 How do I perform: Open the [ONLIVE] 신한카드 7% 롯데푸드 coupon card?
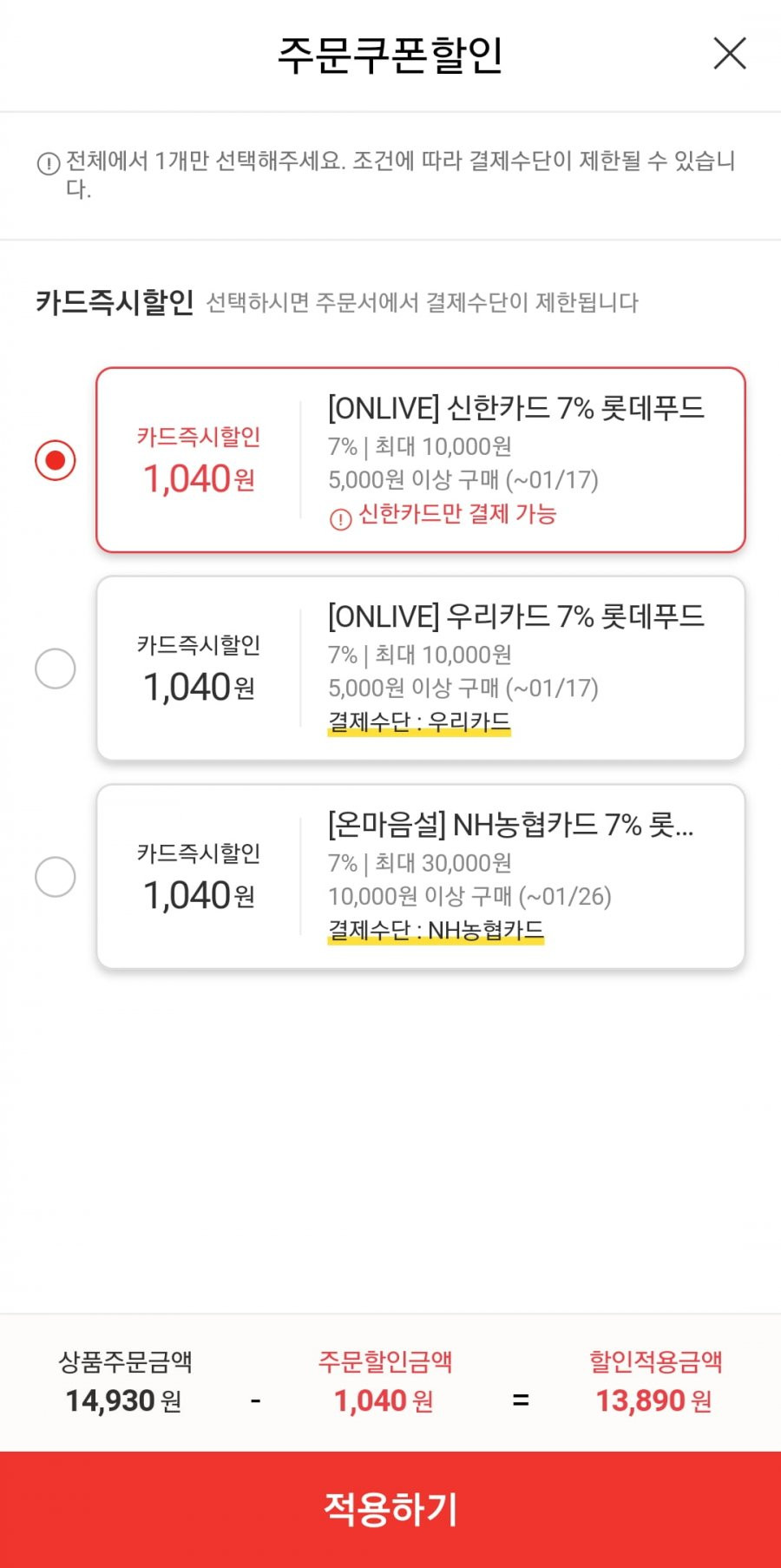421,460
